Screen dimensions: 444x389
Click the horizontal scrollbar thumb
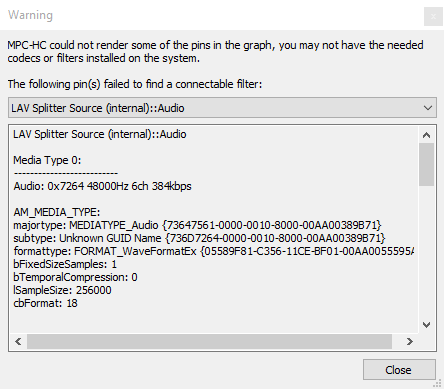coord(209,341)
